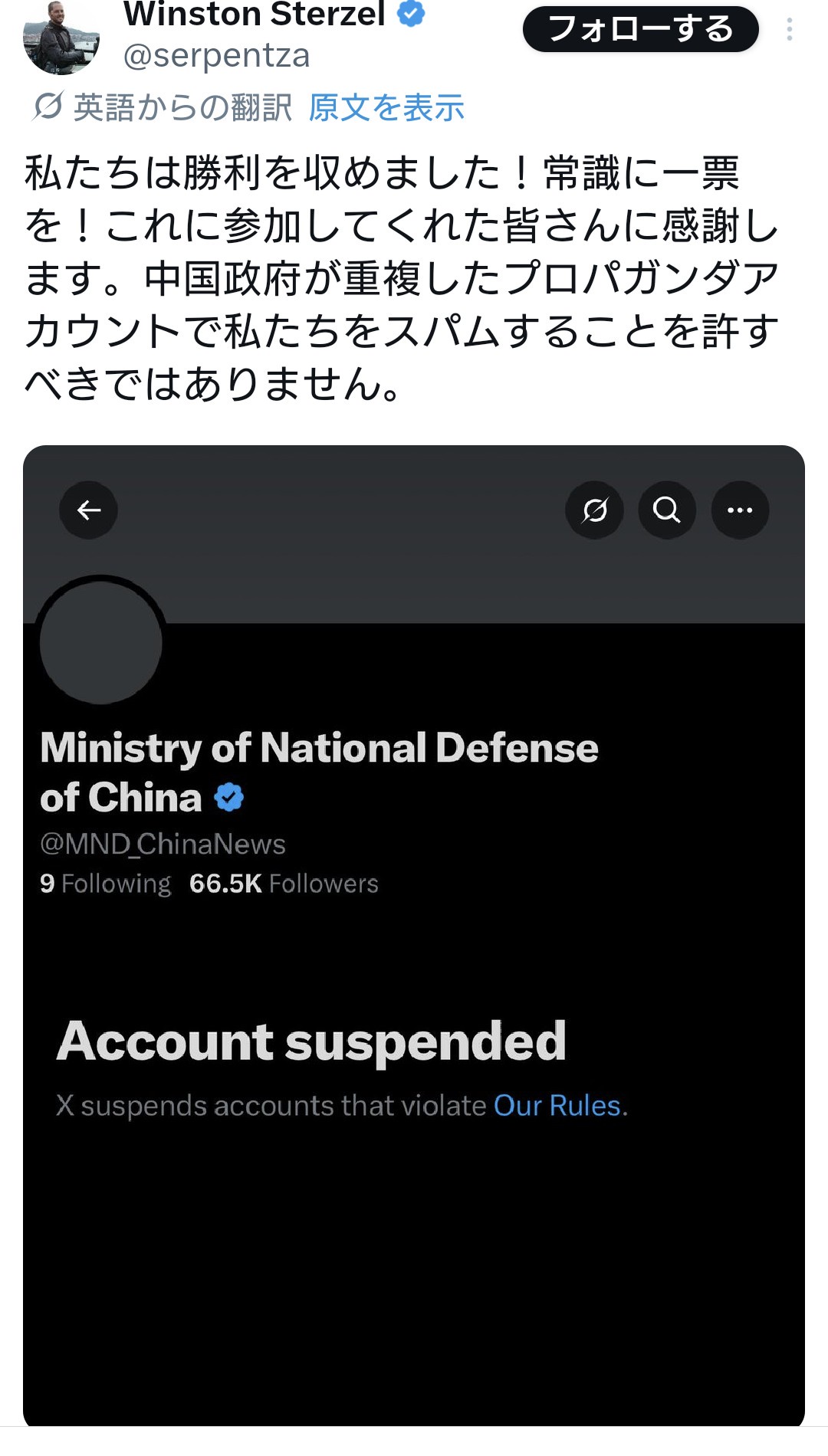Screen dimensions: 828x1456
Task: Click the Grok translation icon beside 英語からの翻訳
Action: [x=48, y=107]
